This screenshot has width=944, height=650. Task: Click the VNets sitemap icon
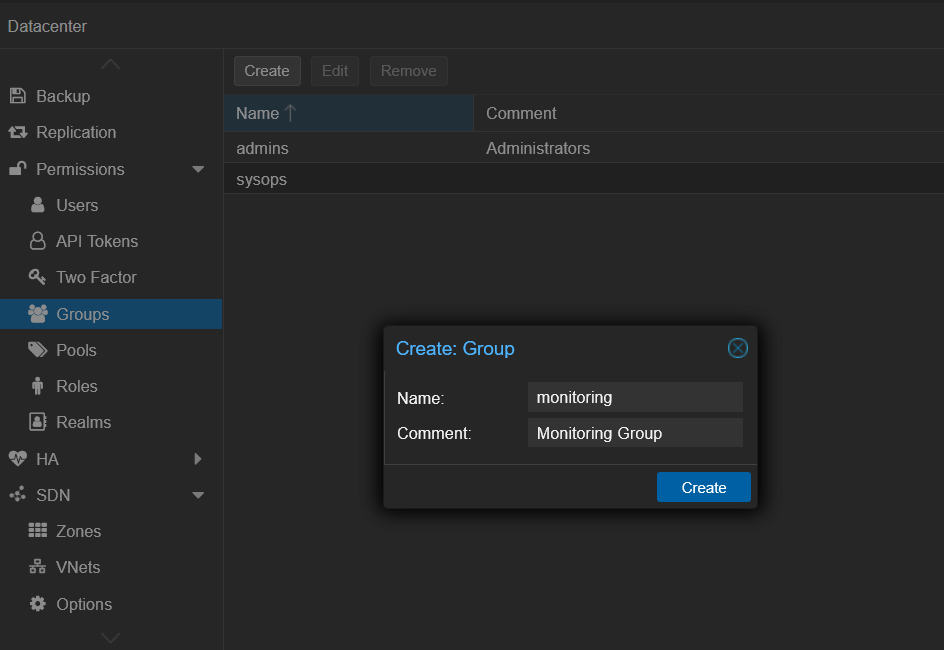(x=37, y=567)
